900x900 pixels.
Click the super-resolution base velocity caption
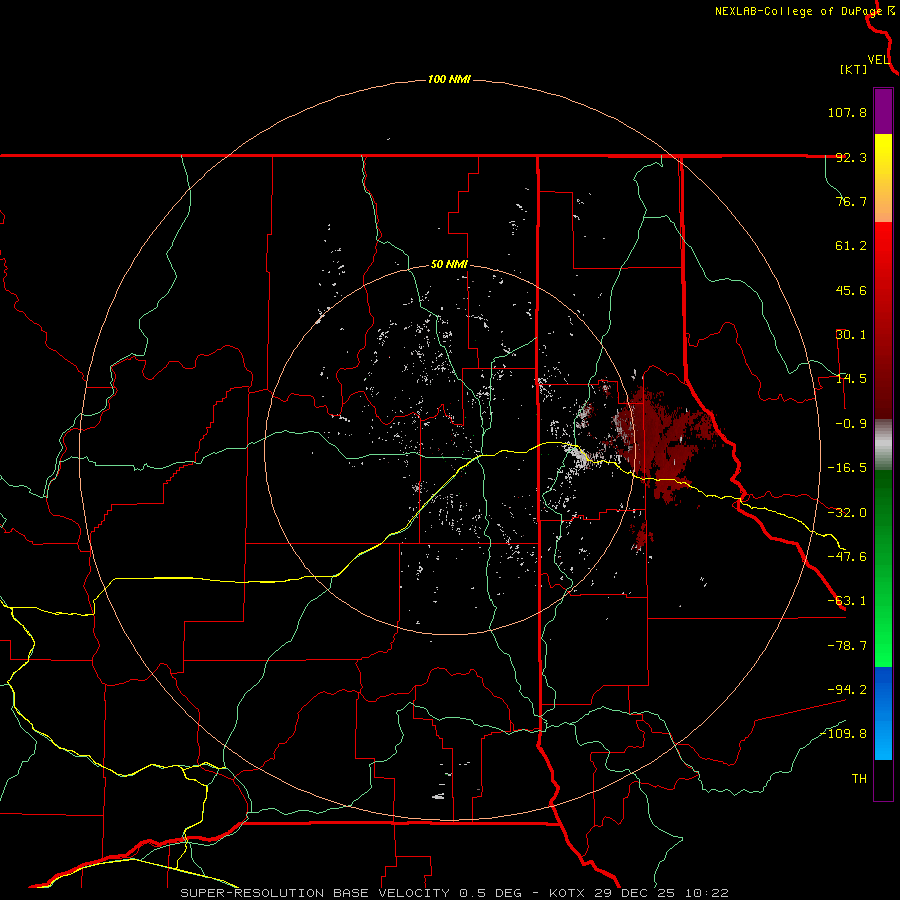(454, 893)
